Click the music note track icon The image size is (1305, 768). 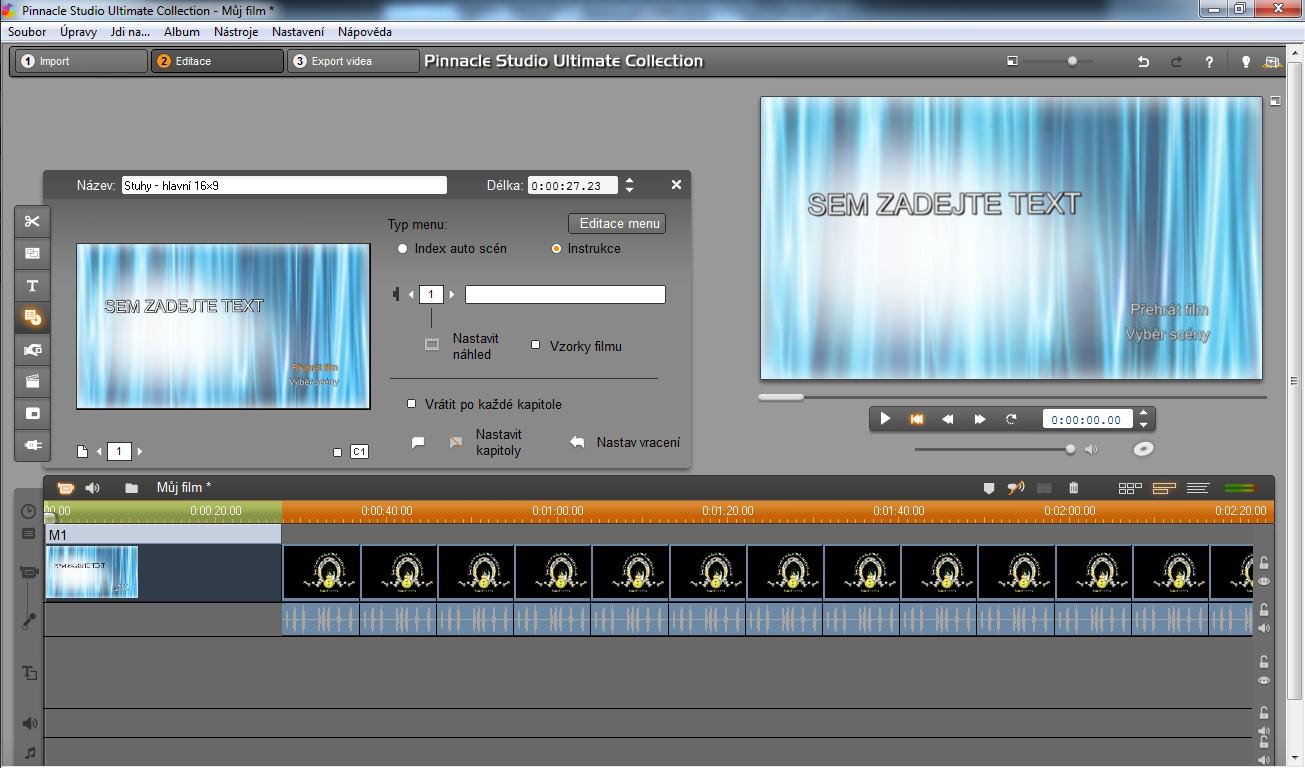pos(29,753)
